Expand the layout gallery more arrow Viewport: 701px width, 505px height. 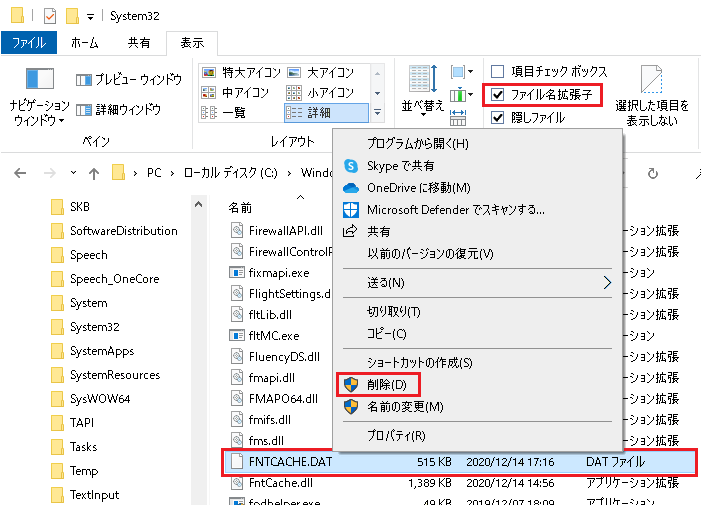377,113
